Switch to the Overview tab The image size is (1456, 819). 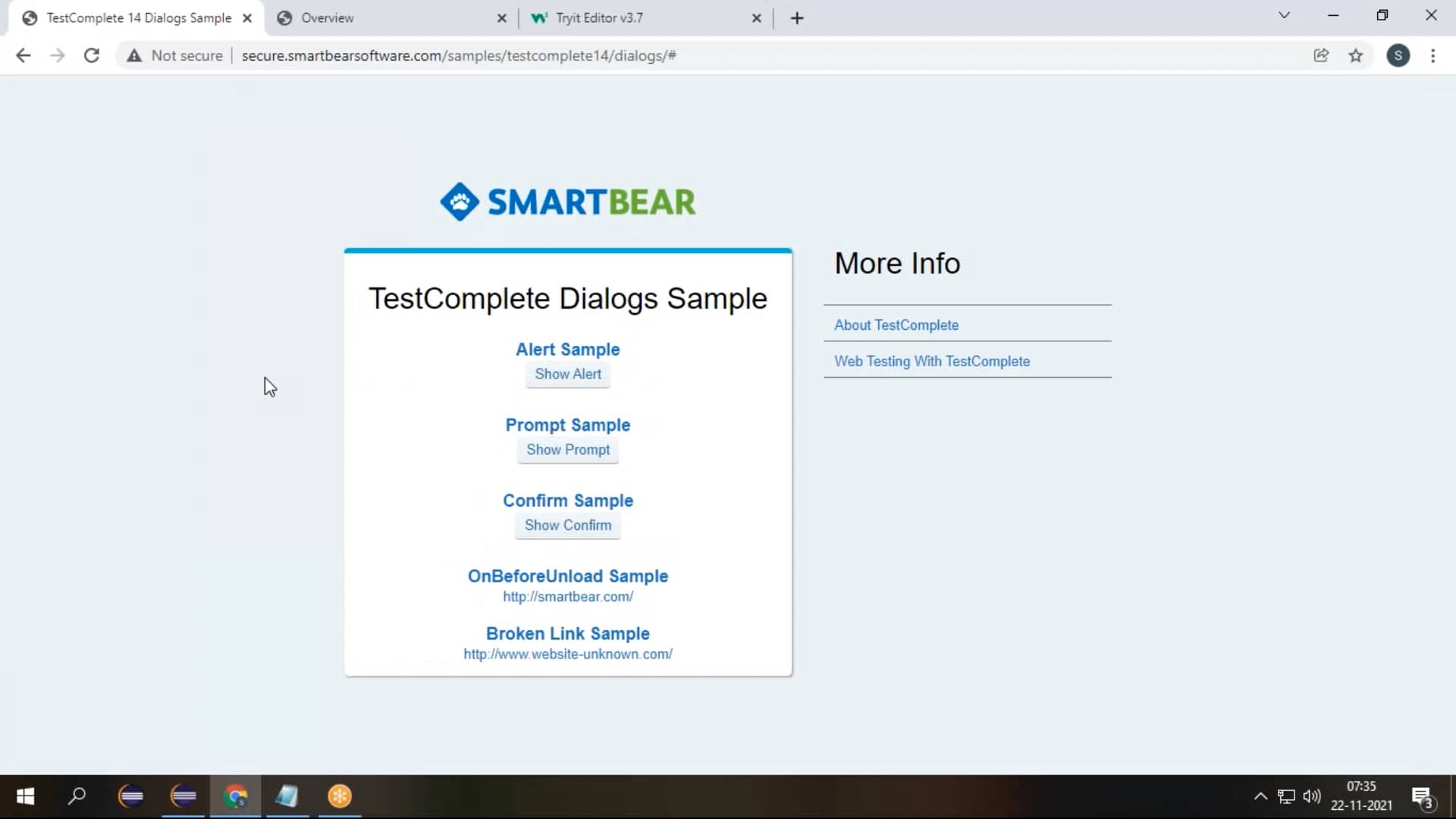pyautogui.click(x=326, y=17)
